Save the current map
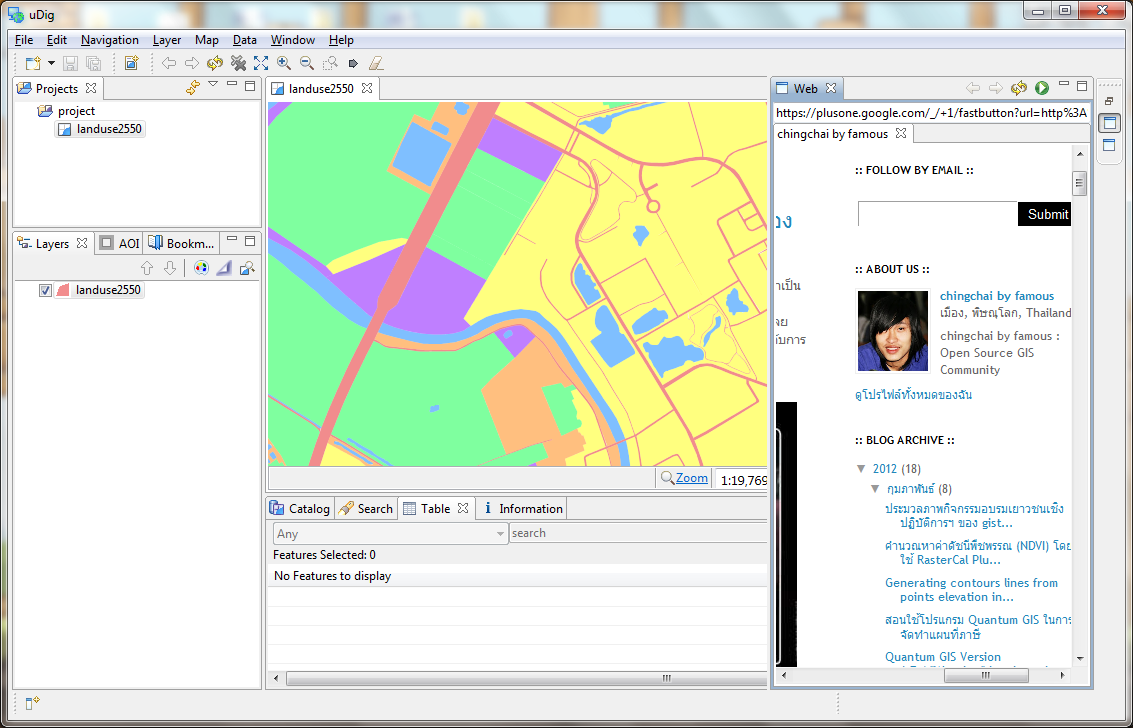The image size is (1133, 728). point(70,62)
